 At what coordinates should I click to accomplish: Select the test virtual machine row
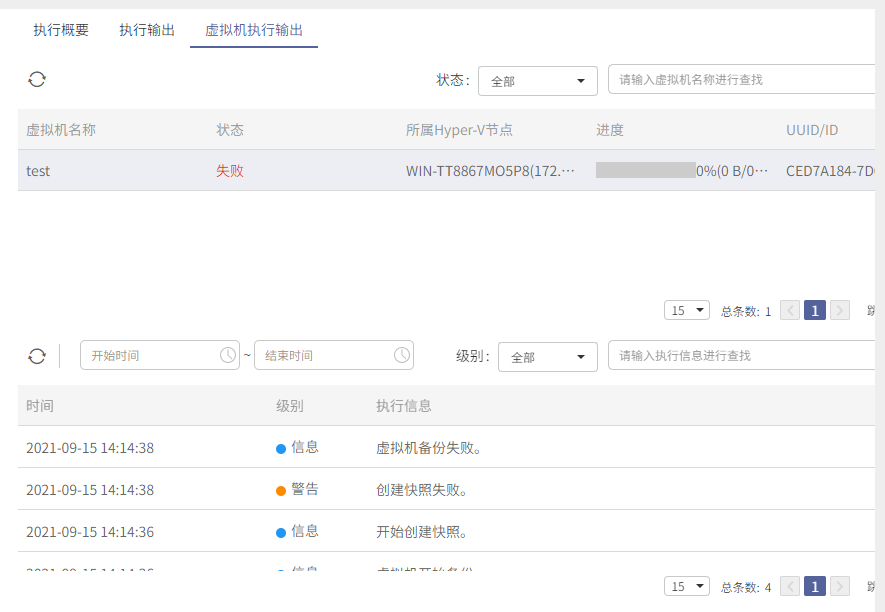tap(446, 171)
